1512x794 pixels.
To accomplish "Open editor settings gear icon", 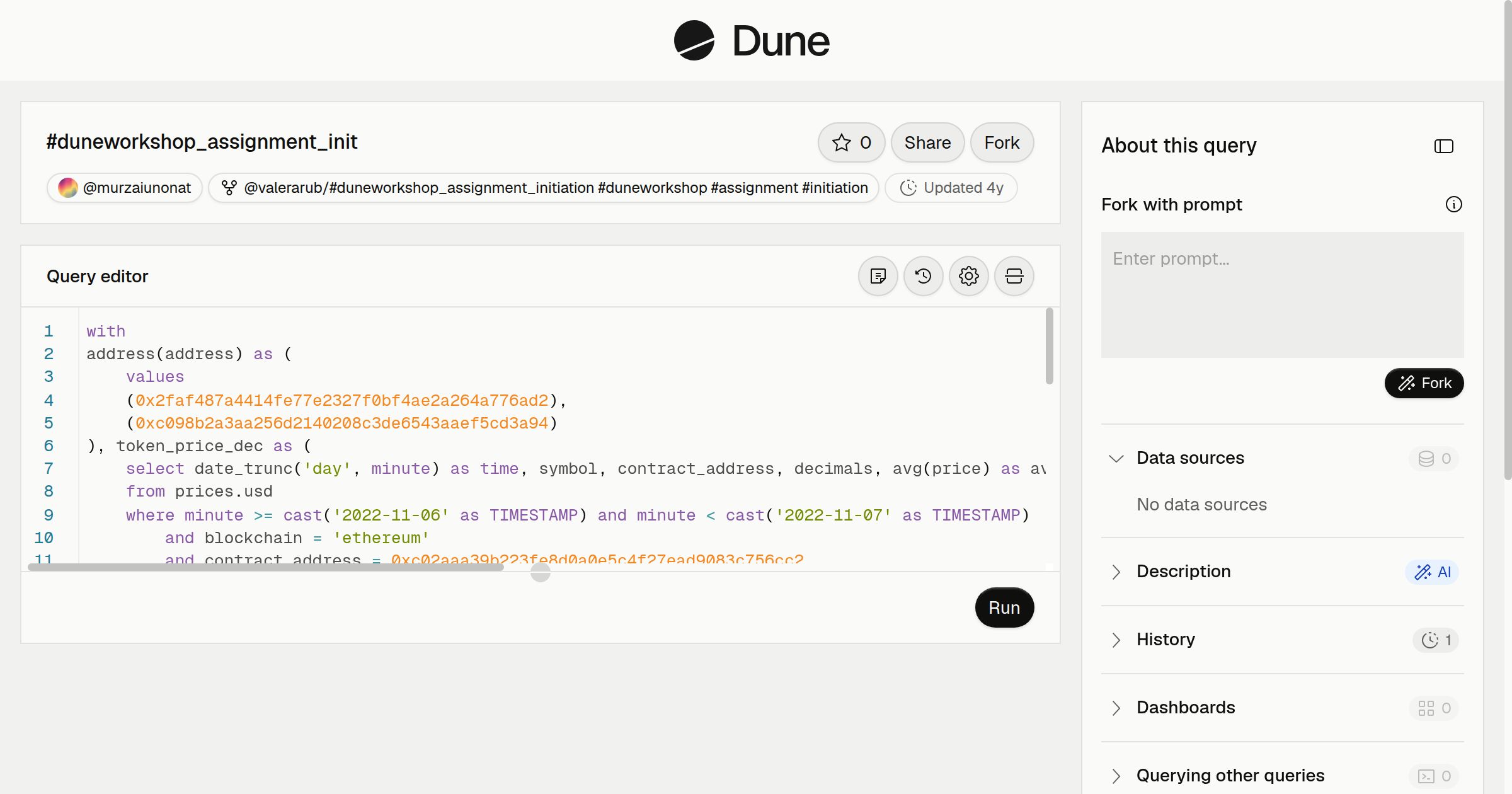I will tap(968, 276).
